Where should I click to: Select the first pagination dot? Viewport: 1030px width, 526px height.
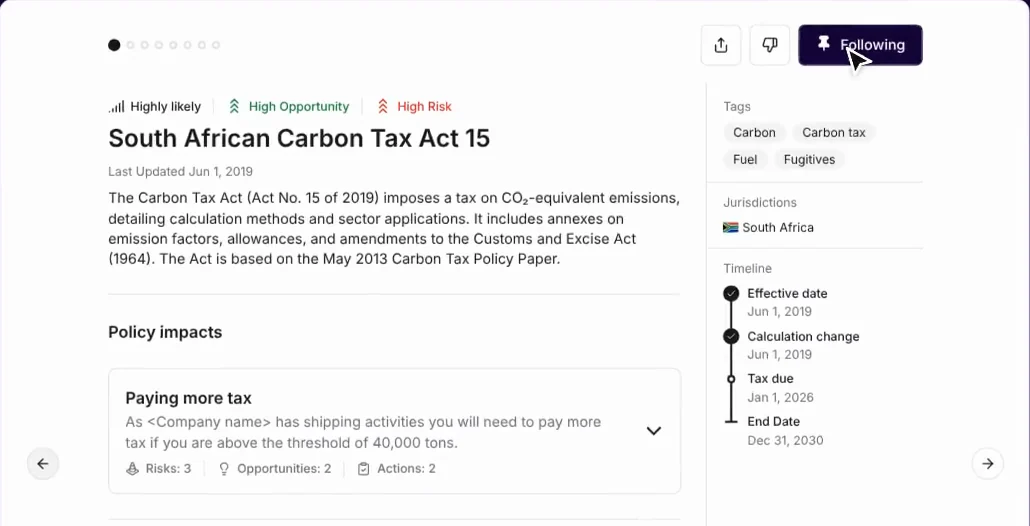[x=114, y=45]
